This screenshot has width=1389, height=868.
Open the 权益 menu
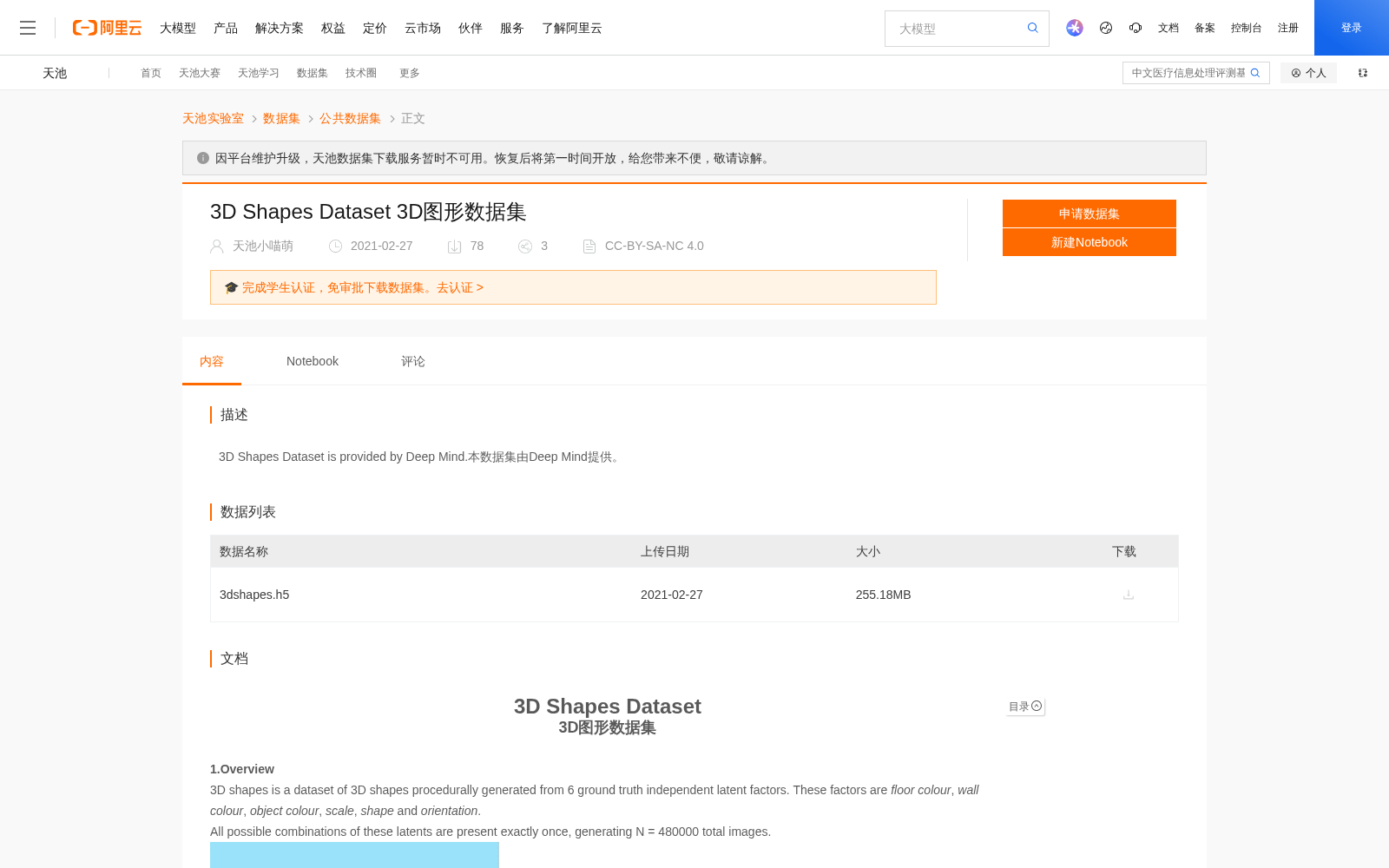click(333, 28)
